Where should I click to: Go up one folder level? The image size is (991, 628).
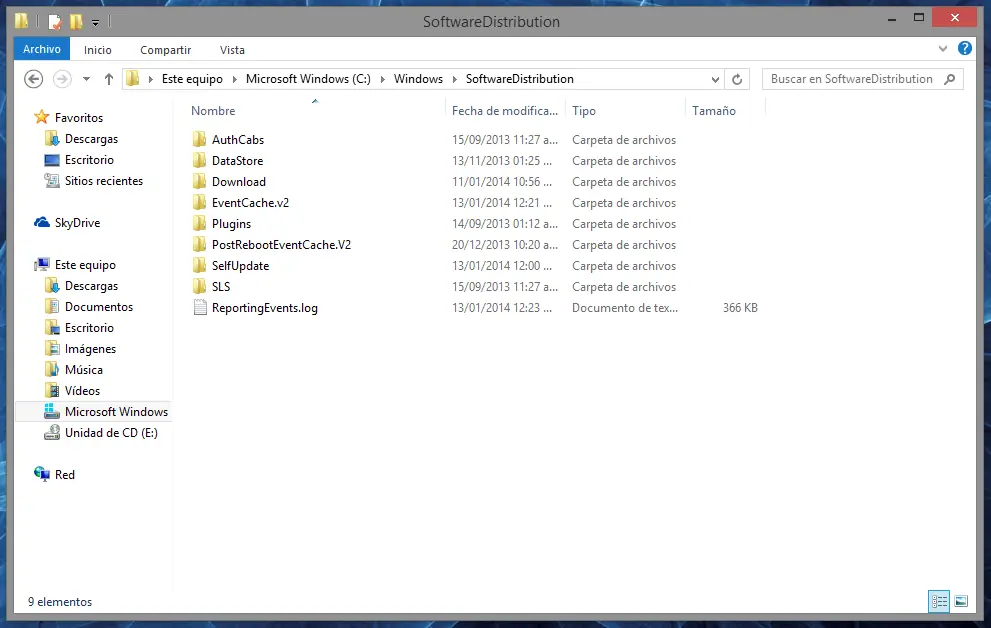click(109, 79)
